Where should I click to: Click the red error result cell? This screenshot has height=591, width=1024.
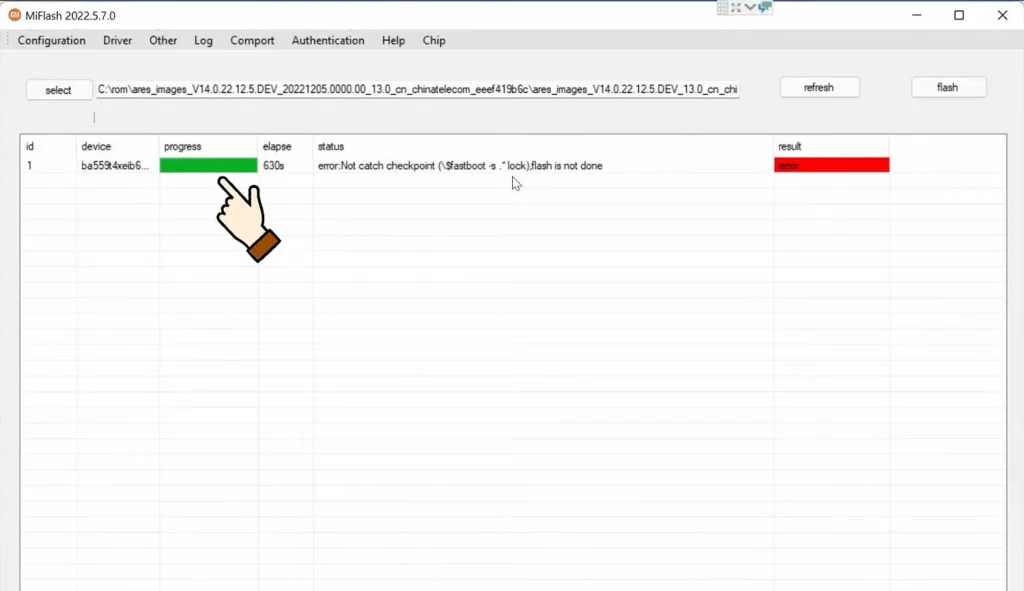[x=831, y=166]
